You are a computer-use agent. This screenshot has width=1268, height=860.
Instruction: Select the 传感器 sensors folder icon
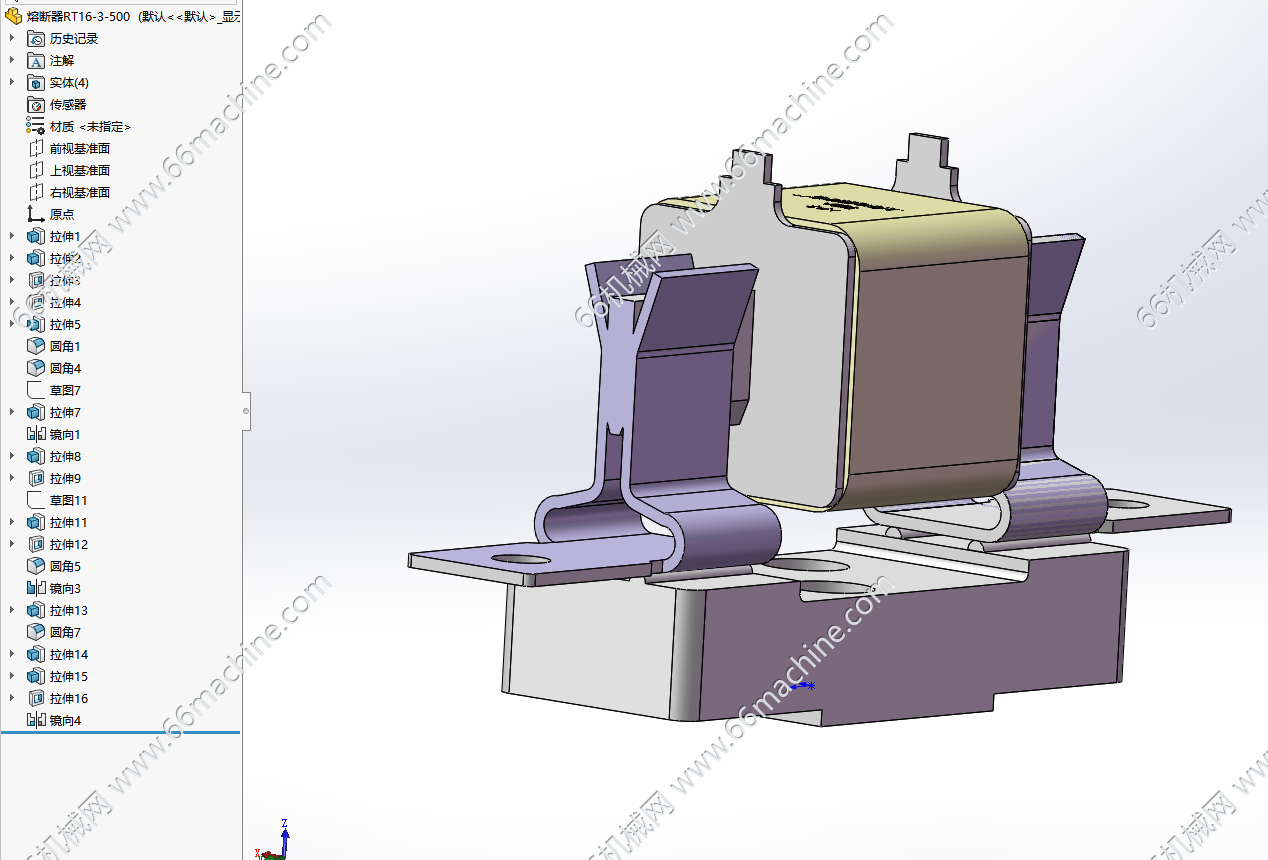tap(36, 104)
